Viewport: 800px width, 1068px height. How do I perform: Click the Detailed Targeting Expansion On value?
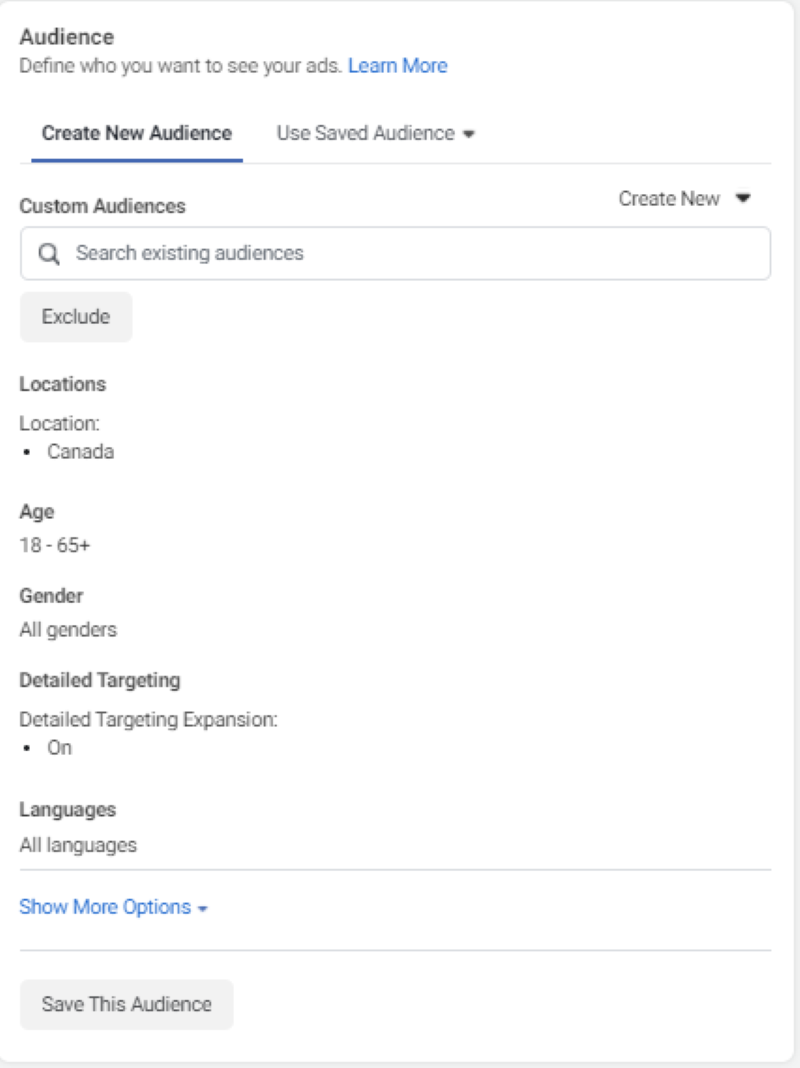[x=59, y=747]
